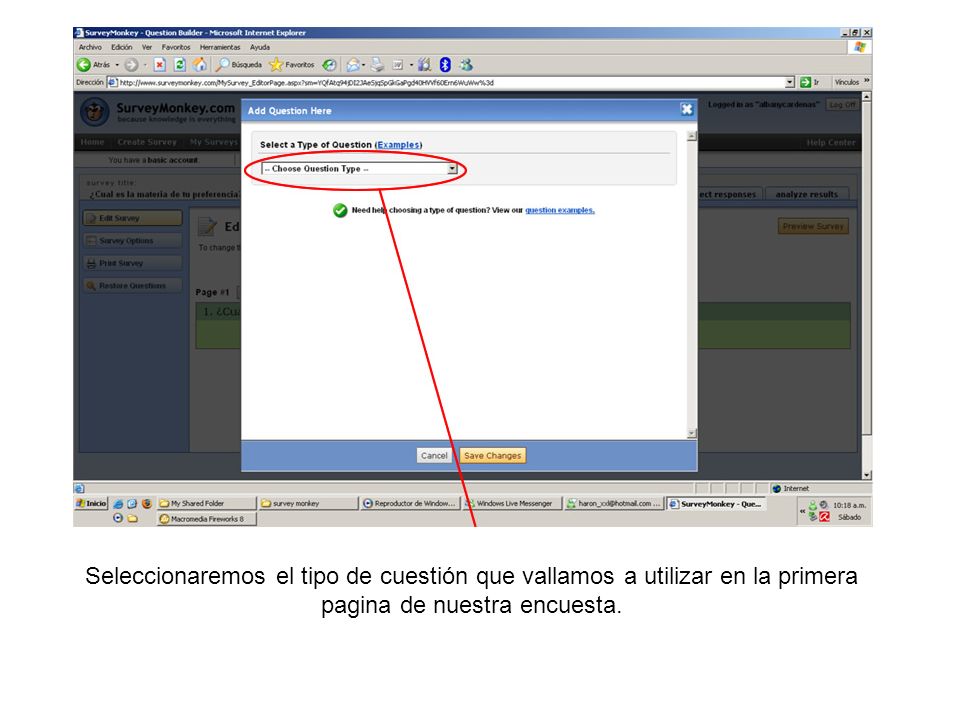
Task: Switch to Reproductor de Windows taskbar item
Action: [410, 503]
